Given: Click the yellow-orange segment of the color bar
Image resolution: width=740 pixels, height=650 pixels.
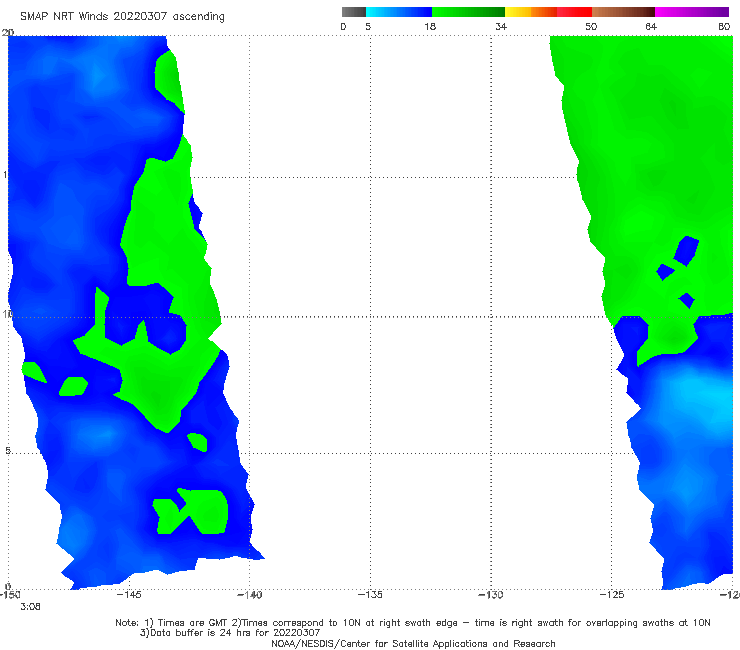Looking at the screenshot, I should point(531,12).
